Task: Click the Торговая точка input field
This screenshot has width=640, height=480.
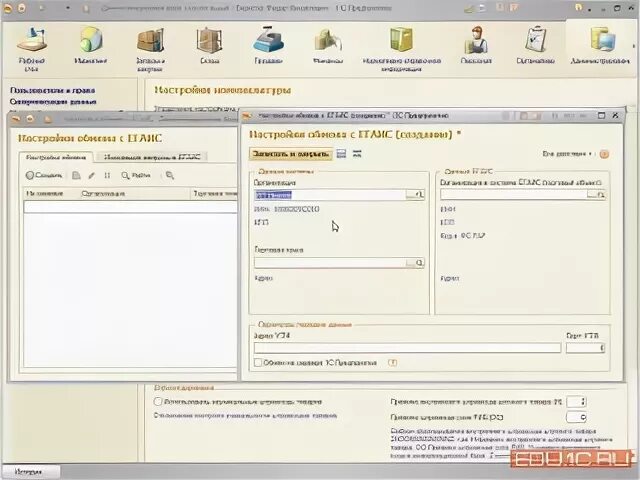Action: [330, 263]
